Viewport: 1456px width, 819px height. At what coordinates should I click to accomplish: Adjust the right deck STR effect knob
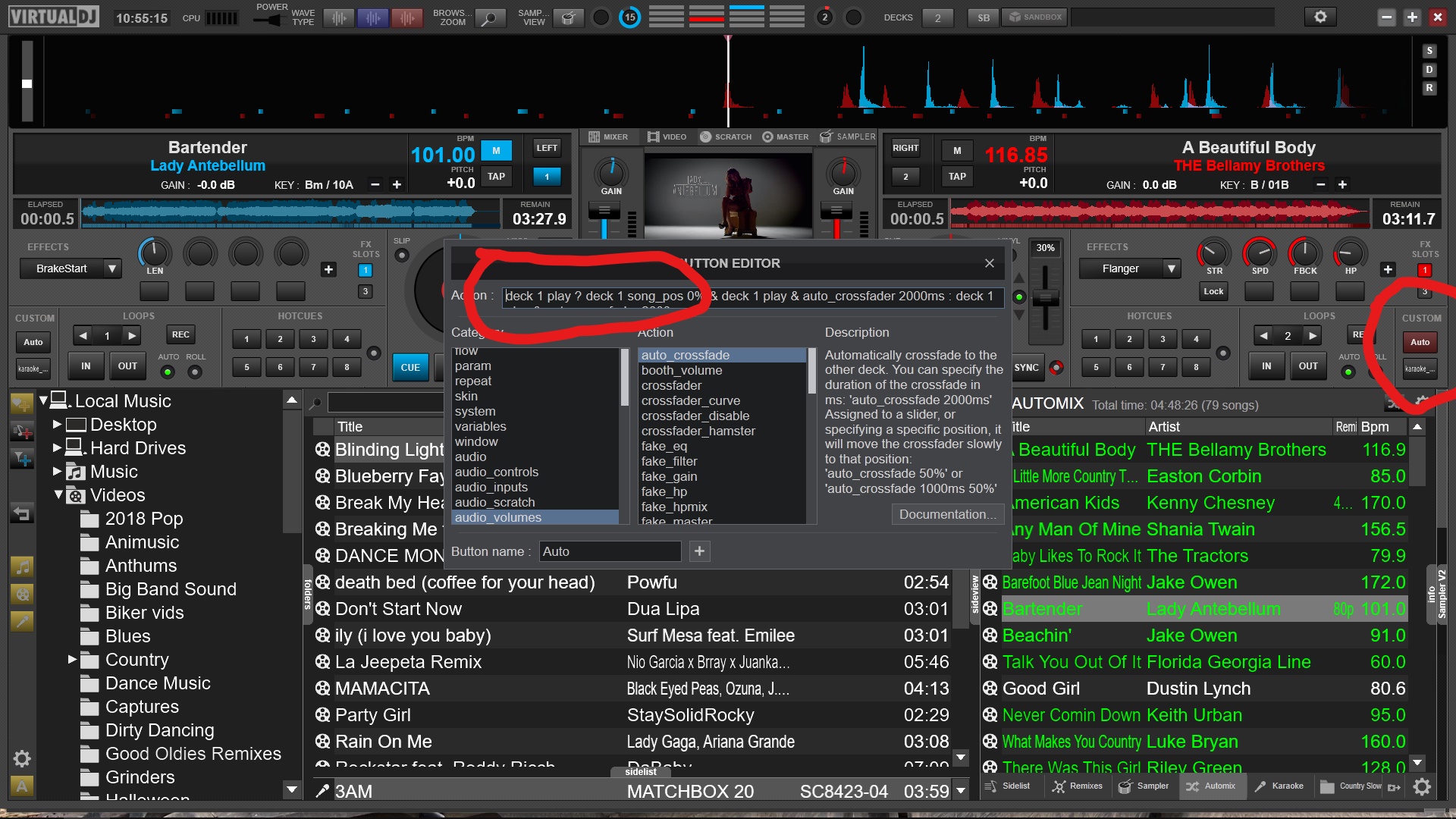coord(1213,253)
